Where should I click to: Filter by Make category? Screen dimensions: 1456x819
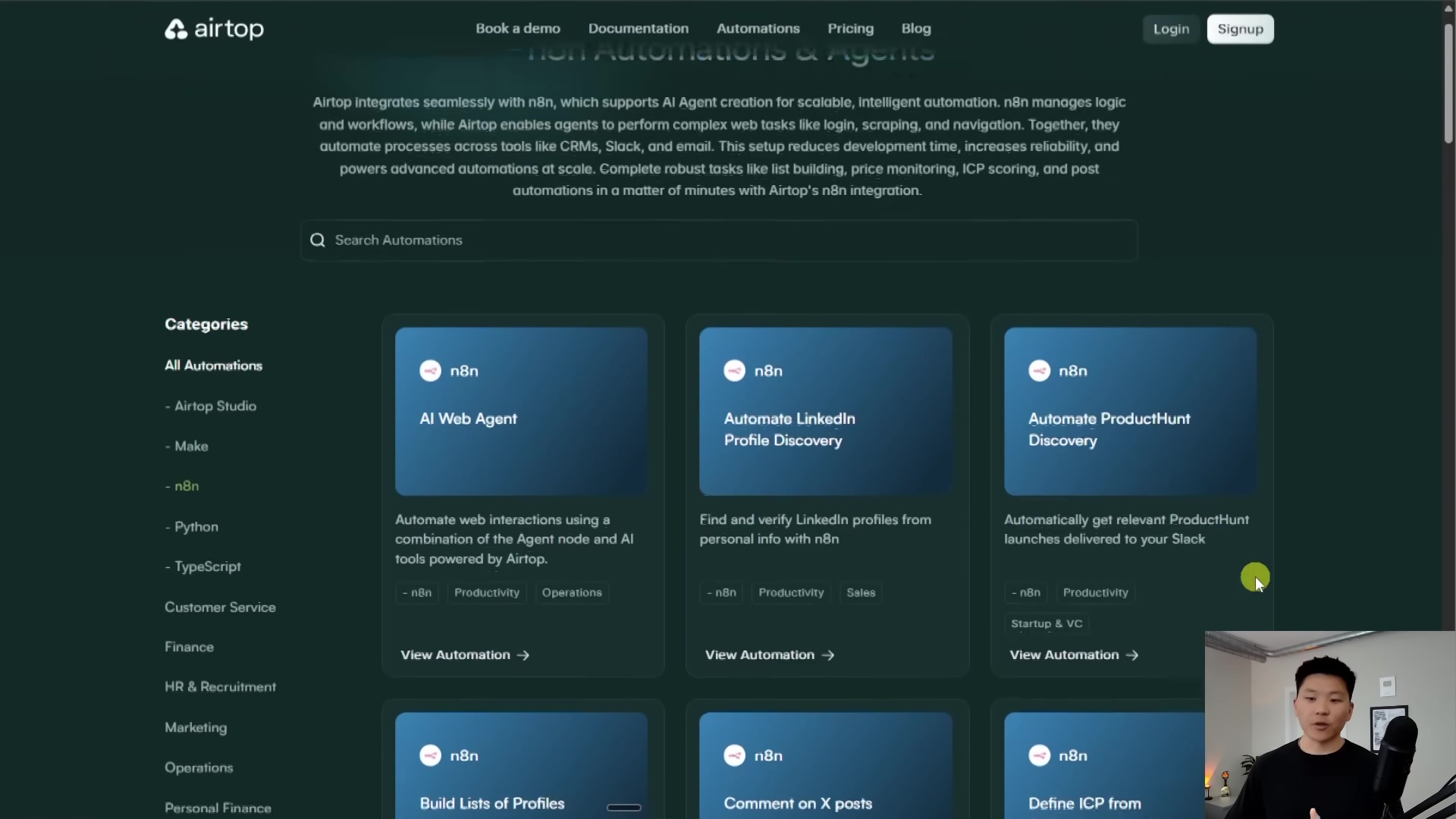187,447
